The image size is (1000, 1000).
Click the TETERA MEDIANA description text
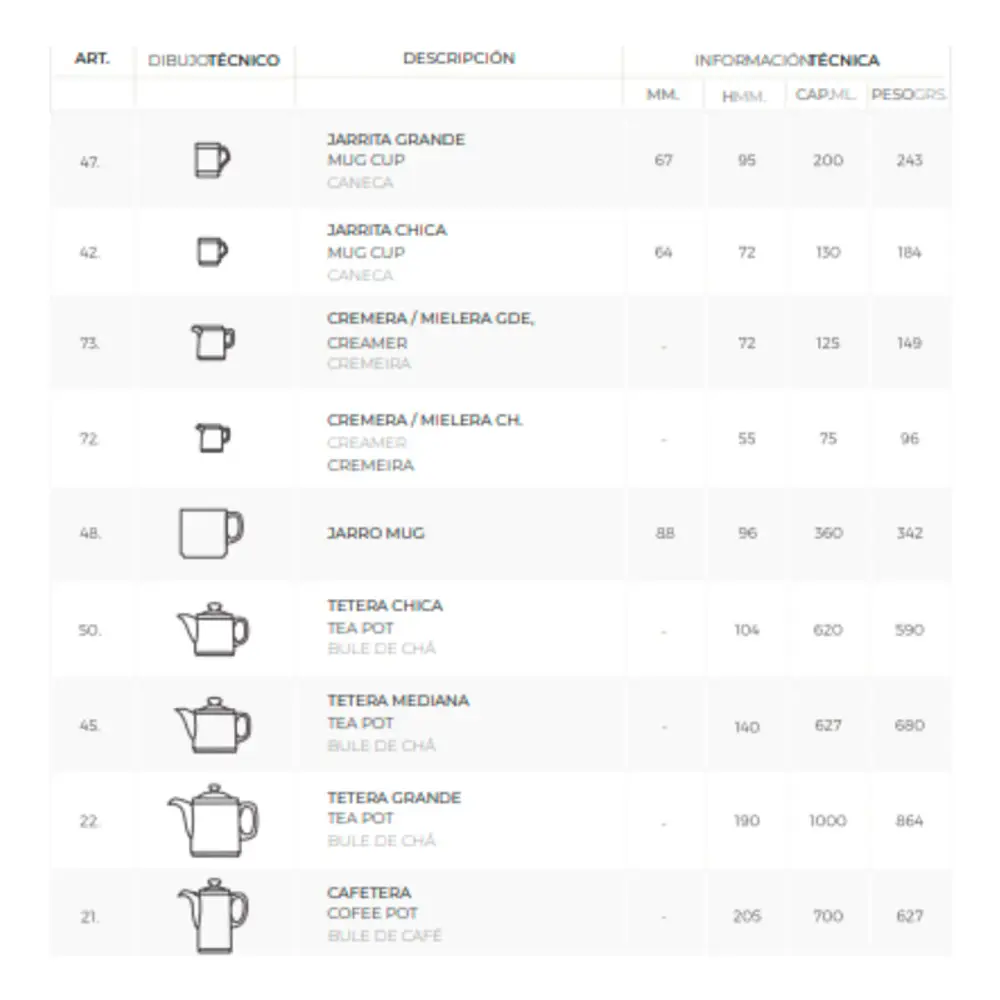click(398, 701)
